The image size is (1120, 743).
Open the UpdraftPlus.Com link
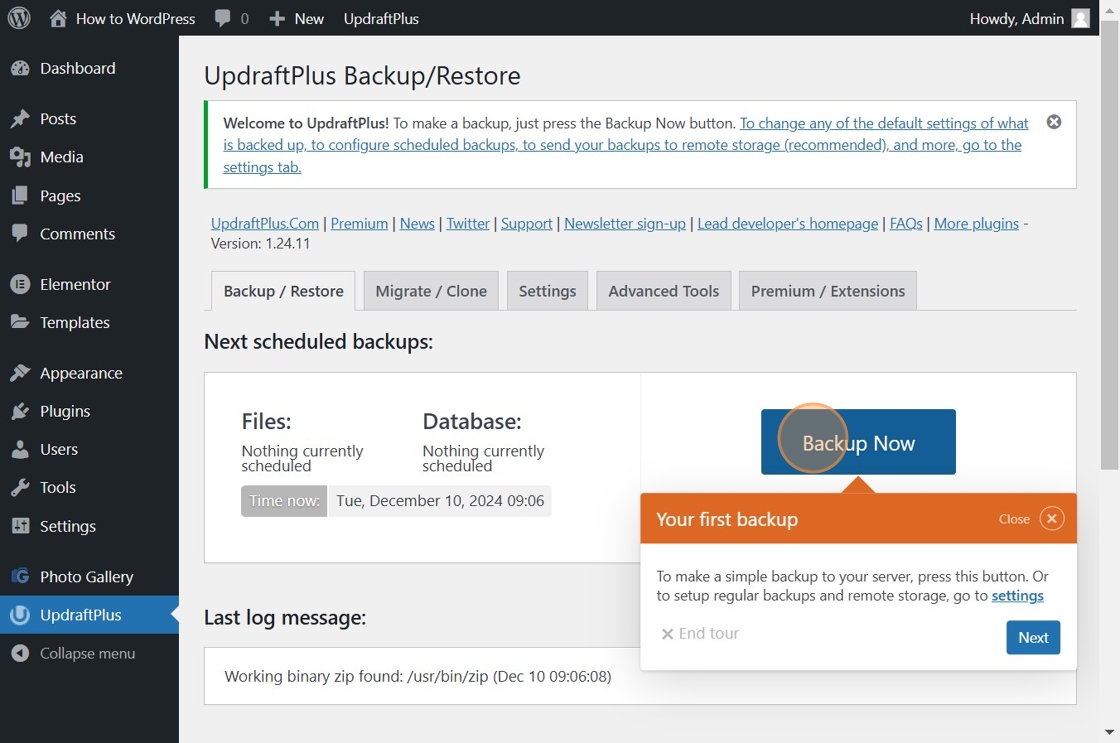[264, 224]
